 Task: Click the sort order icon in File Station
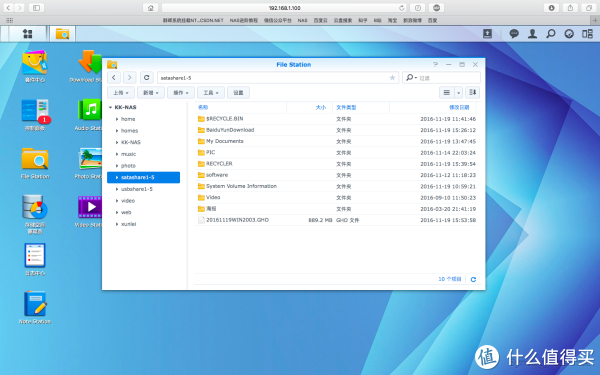click(x=473, y=92)
